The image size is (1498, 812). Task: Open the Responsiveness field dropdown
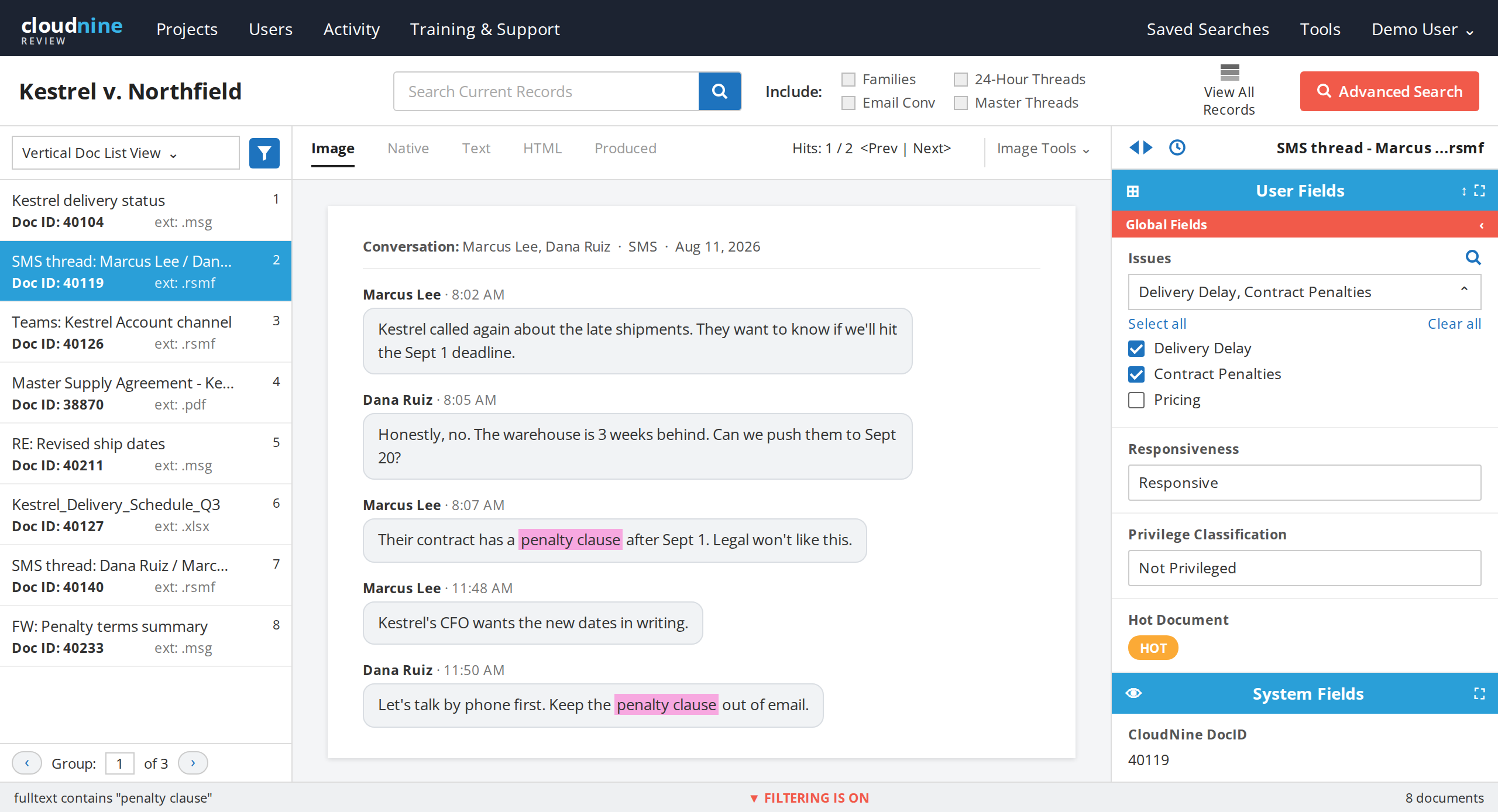(1304, 483)
